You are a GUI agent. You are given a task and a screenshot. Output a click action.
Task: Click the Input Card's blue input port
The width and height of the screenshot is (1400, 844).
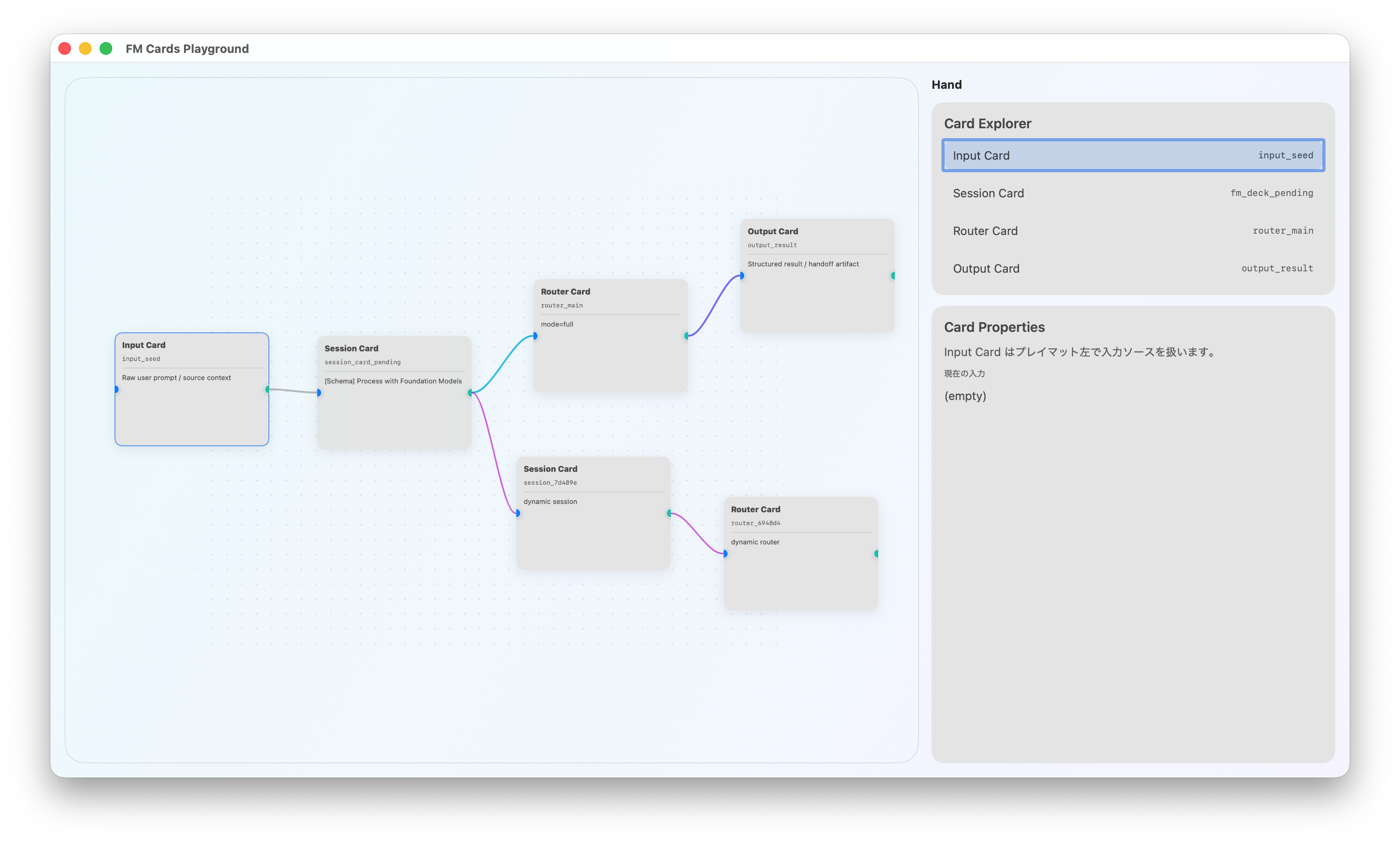click(117, 390)
